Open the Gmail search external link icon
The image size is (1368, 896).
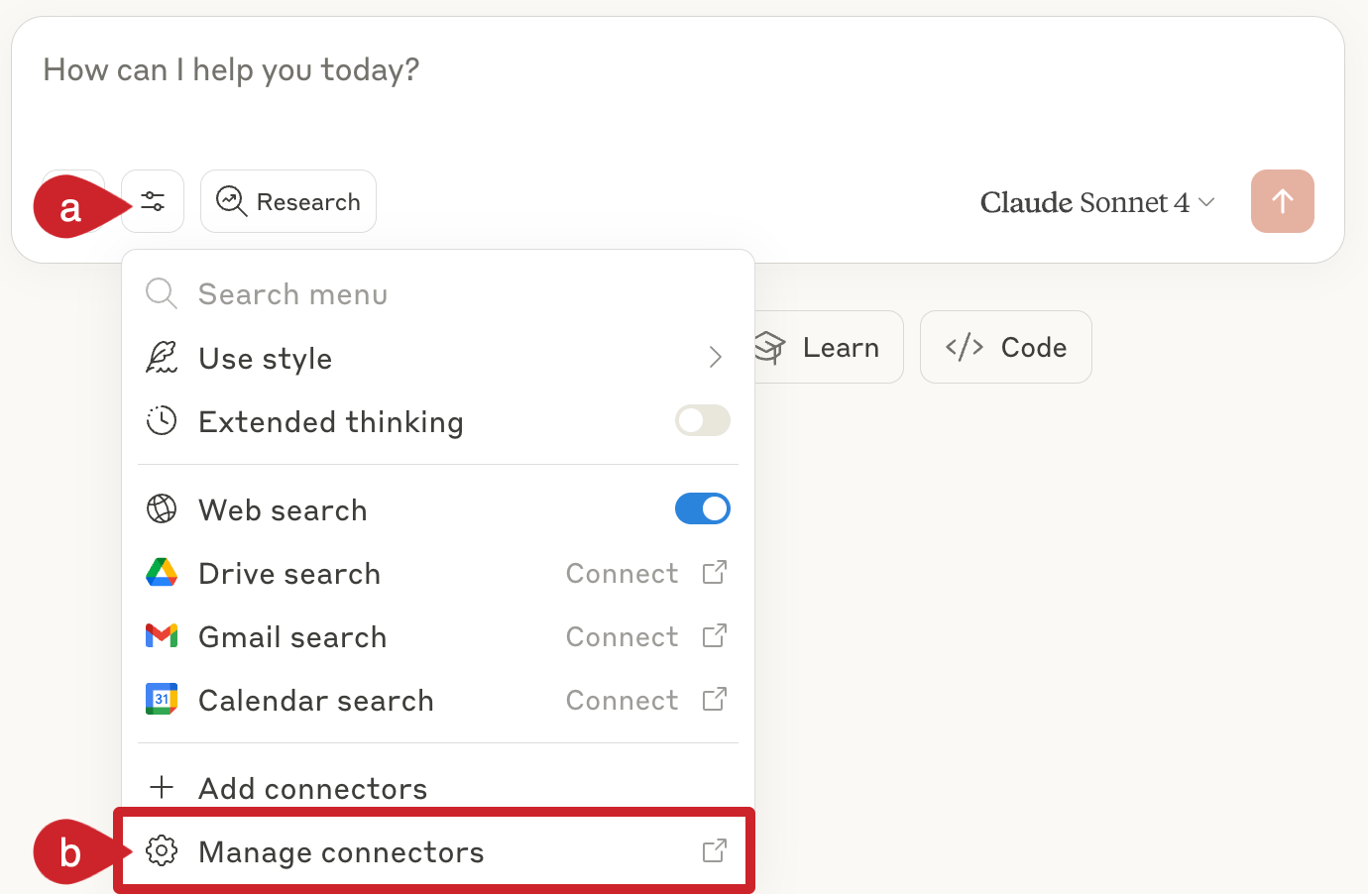coord(715,635)
